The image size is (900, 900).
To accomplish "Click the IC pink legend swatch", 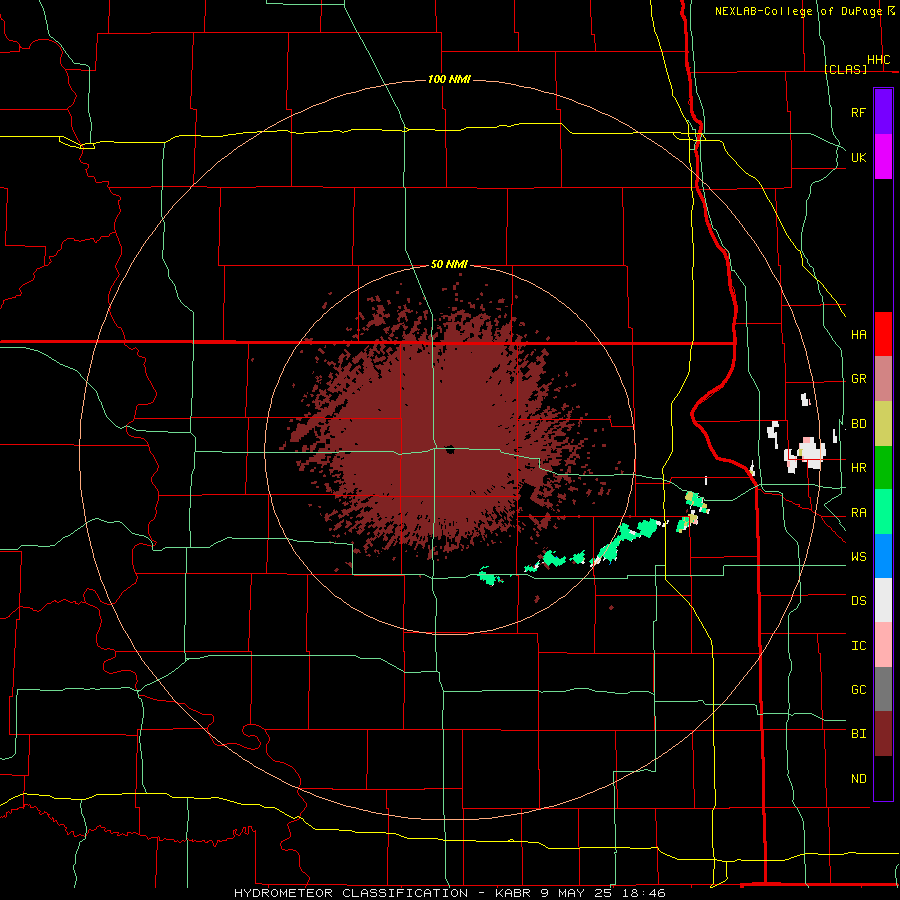I will (x=883, y=645).
